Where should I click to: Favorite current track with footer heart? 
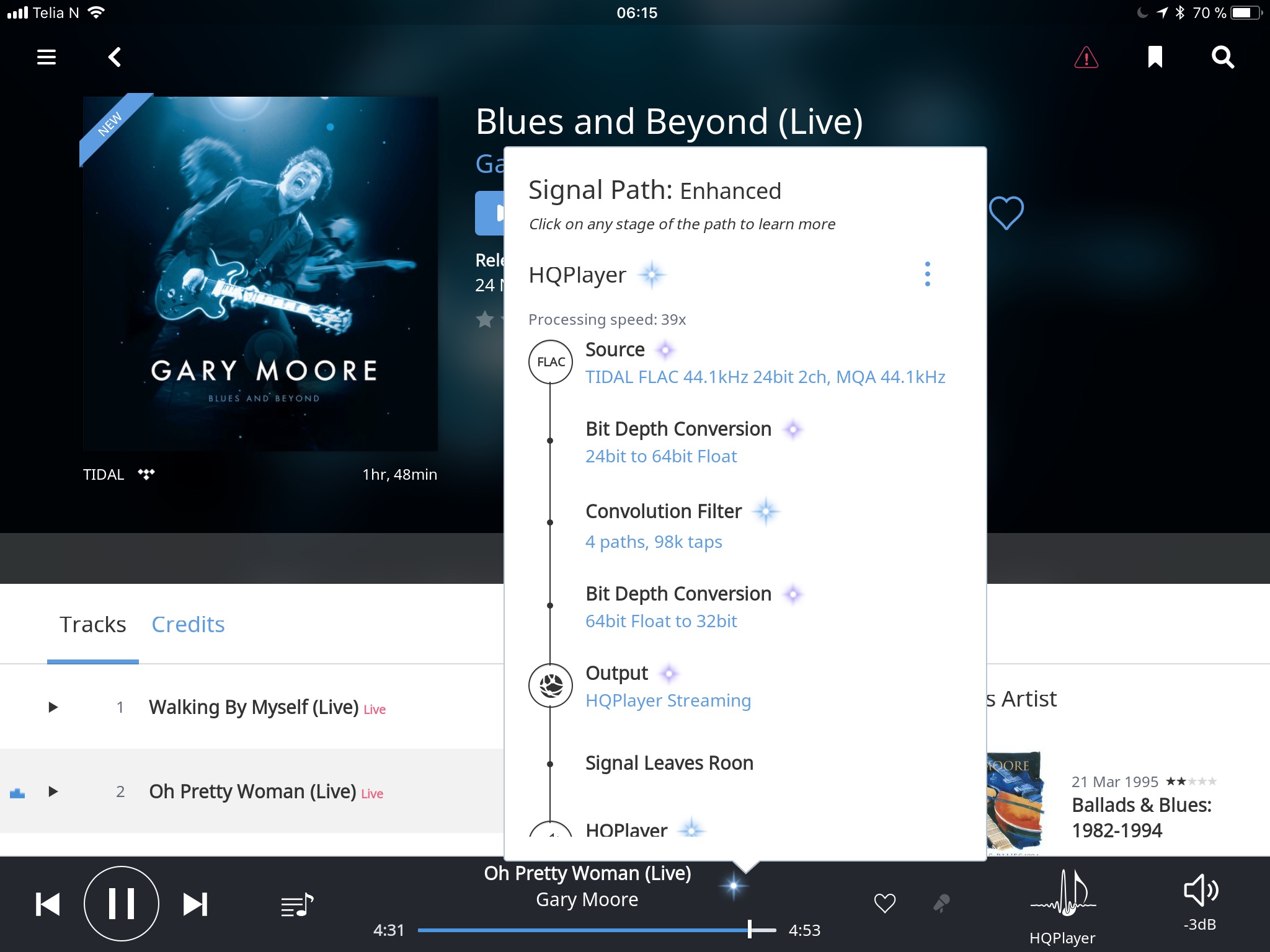885,904
